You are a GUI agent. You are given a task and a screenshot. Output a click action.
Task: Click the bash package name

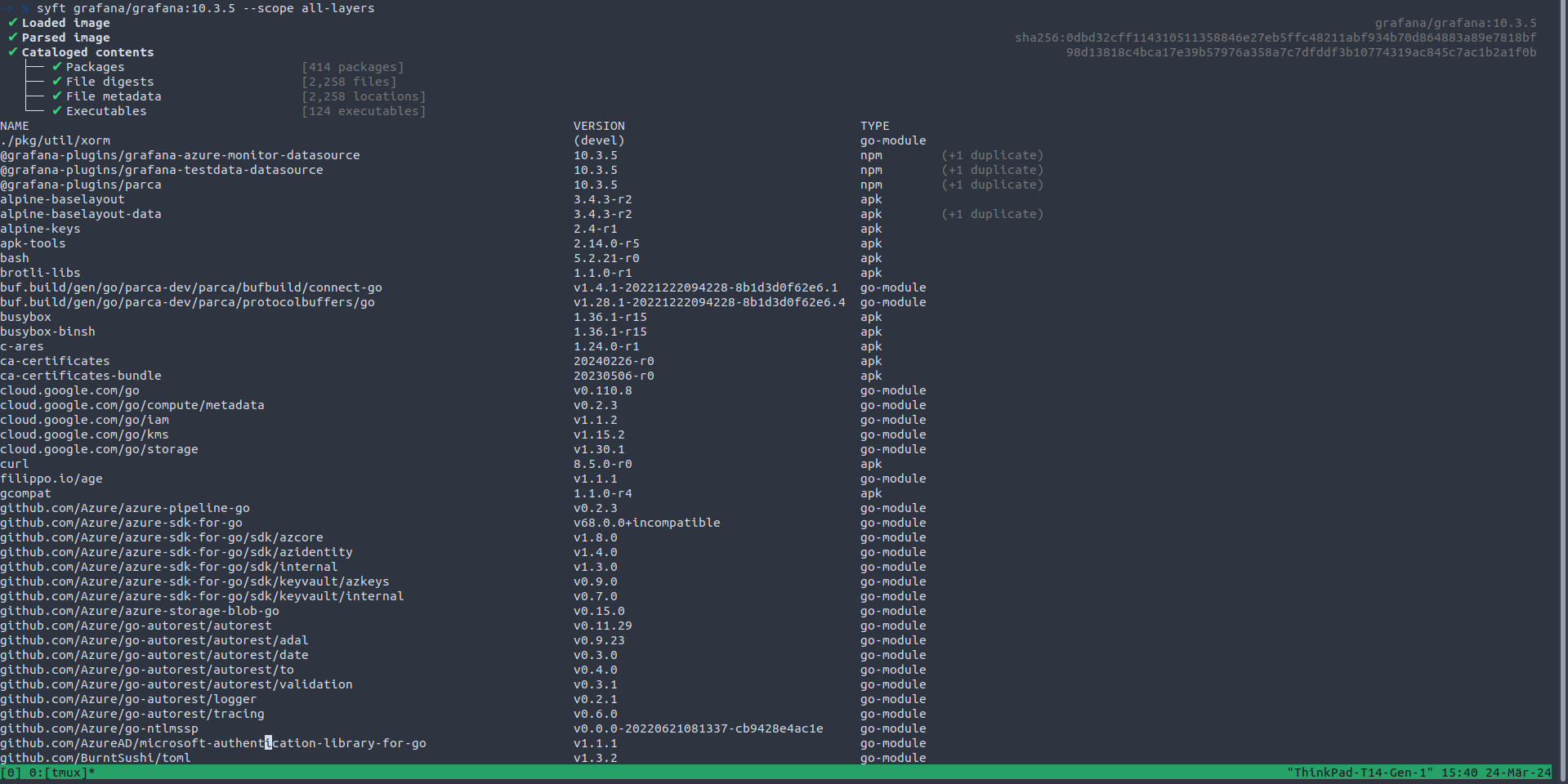15,258
